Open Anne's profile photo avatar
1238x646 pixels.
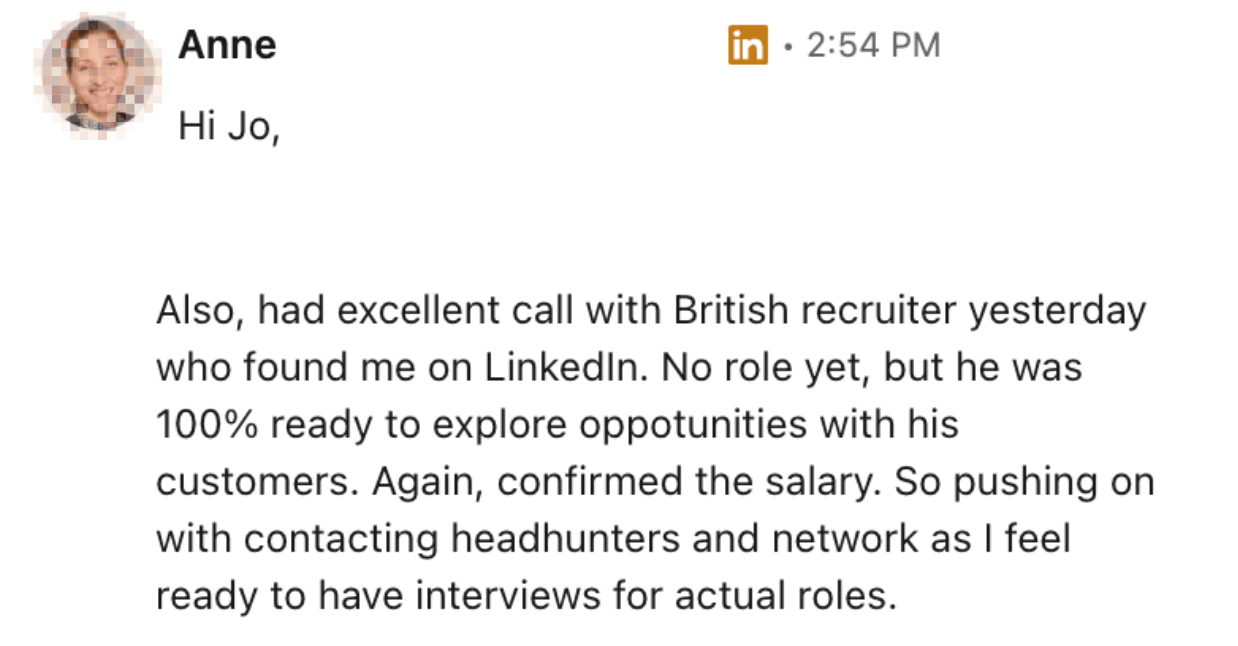tap(98, 75)
